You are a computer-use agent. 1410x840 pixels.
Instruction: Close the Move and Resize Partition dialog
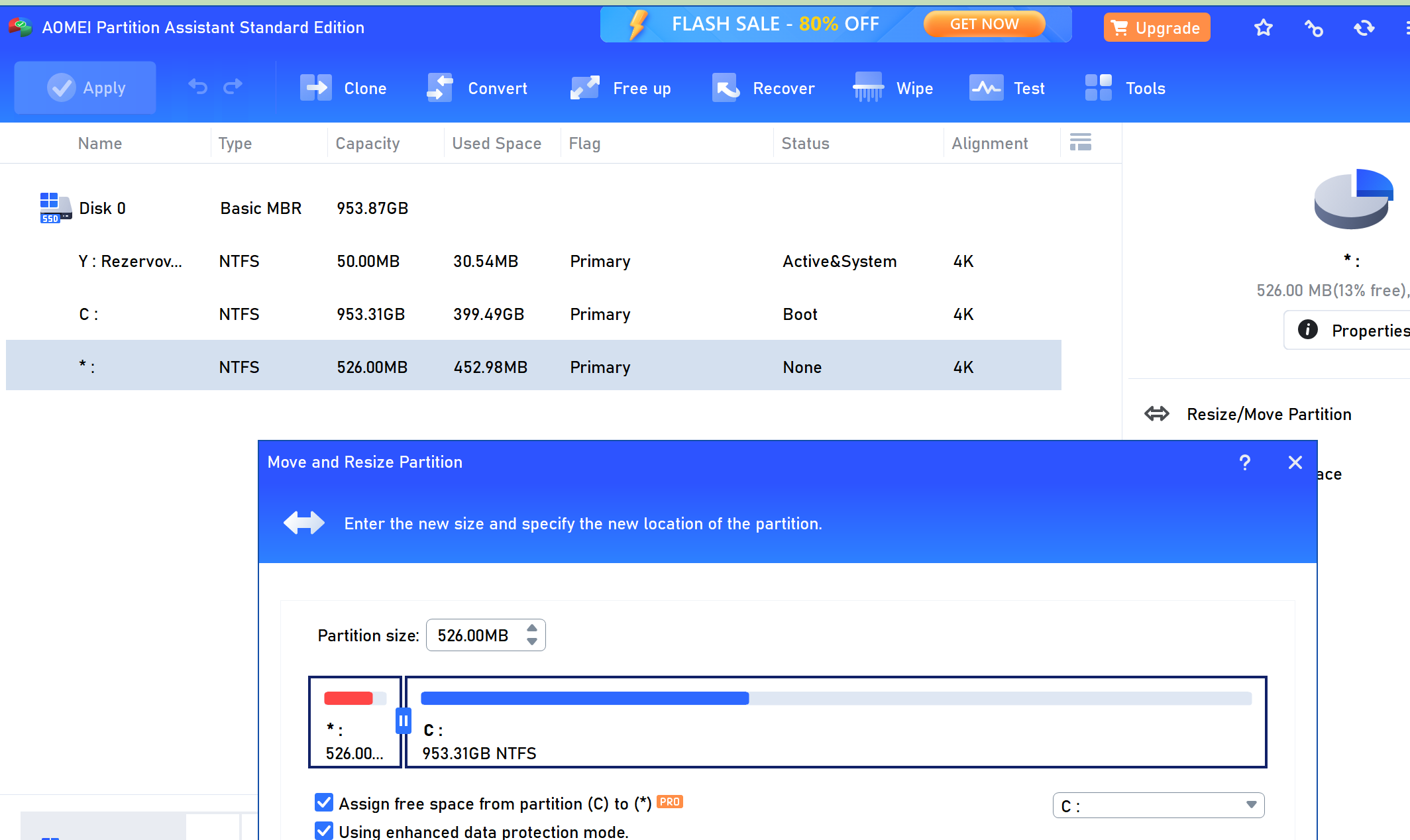[1295, 462]
